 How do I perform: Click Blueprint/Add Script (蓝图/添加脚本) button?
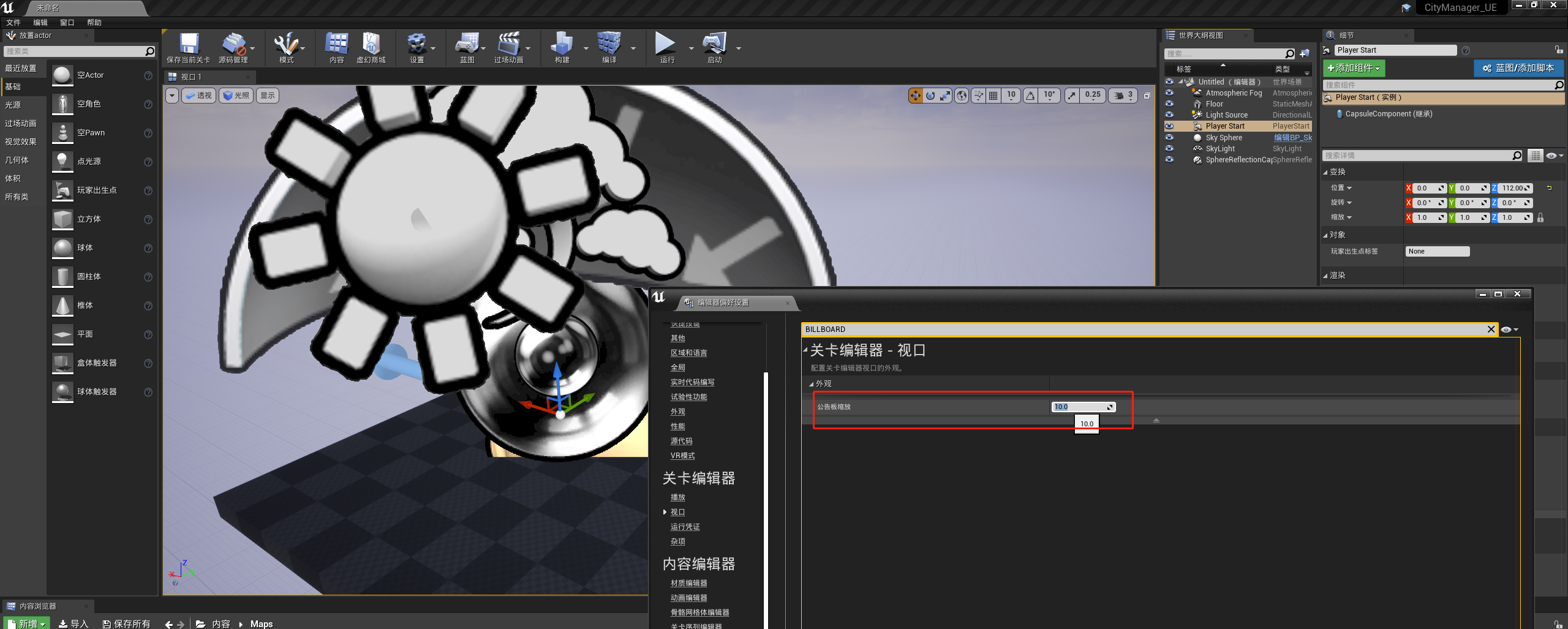(x=1518, y=68)
